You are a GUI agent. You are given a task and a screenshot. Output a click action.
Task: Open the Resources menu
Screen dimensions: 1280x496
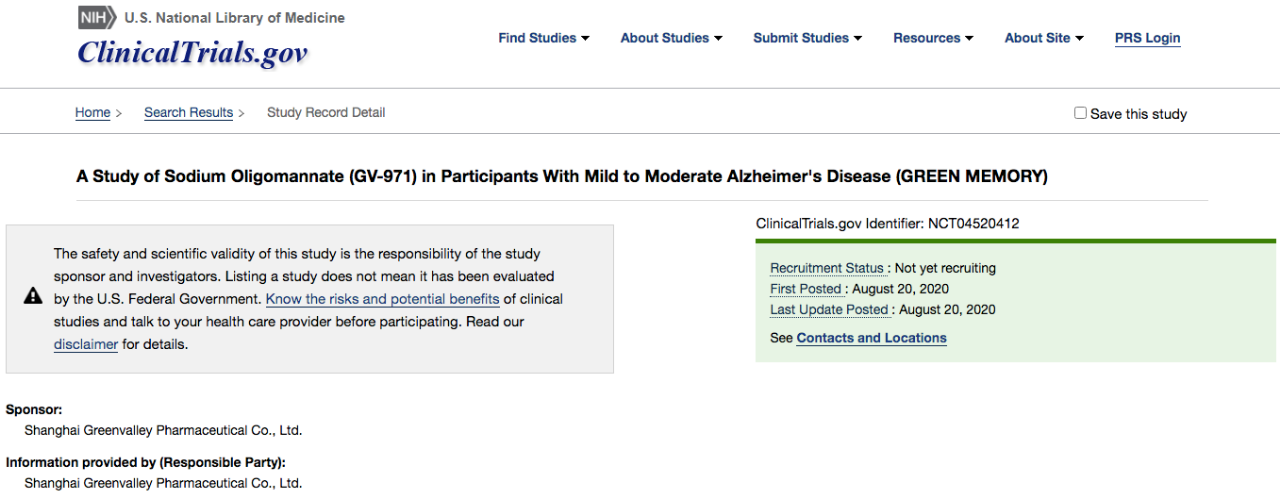(933, 38)
